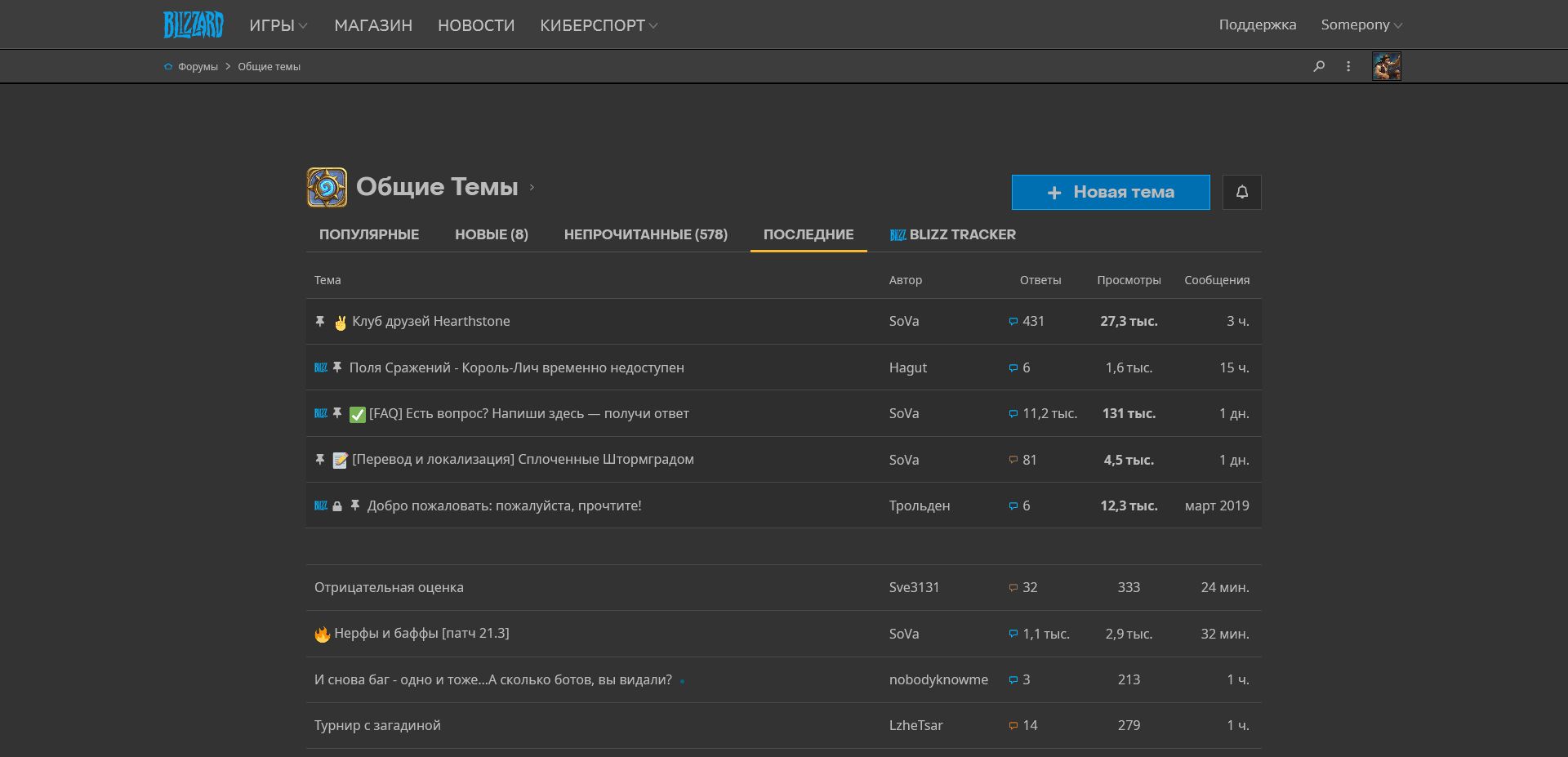1568x757 pixels.
Task: Click the victory hand emoji on Клуб друзей
Action: 341,323
